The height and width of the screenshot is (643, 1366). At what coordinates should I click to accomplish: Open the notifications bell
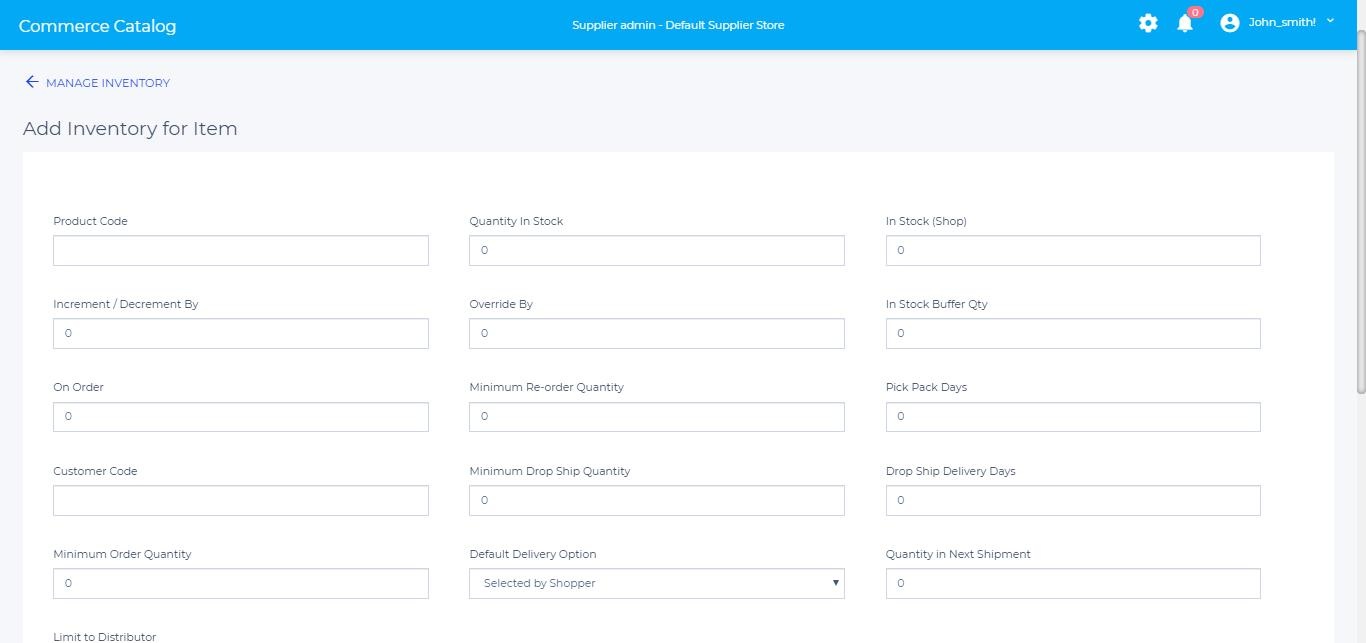tap(1185, 23)
